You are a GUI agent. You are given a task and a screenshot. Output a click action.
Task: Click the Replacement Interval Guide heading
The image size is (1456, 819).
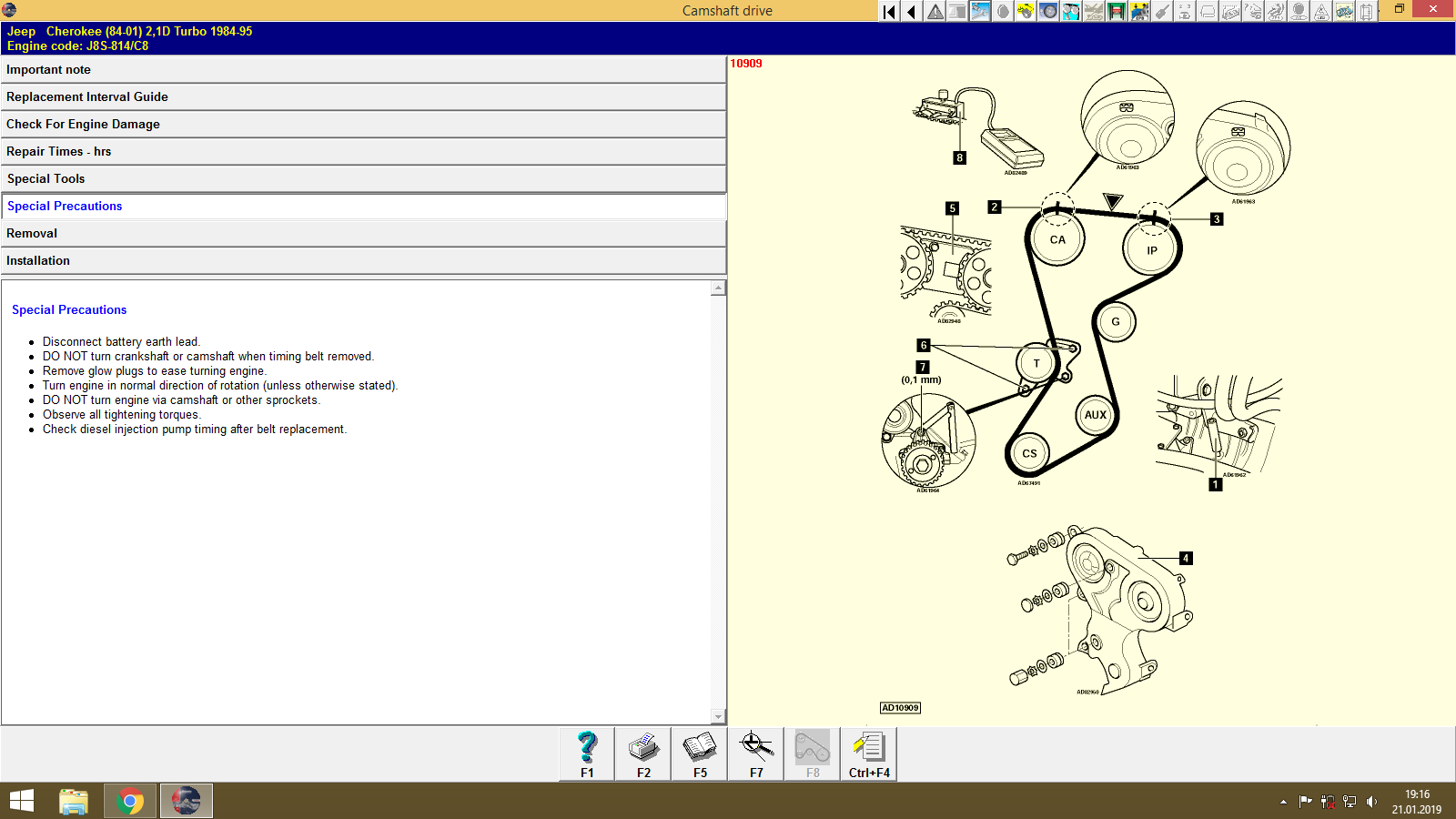[364, 96]
